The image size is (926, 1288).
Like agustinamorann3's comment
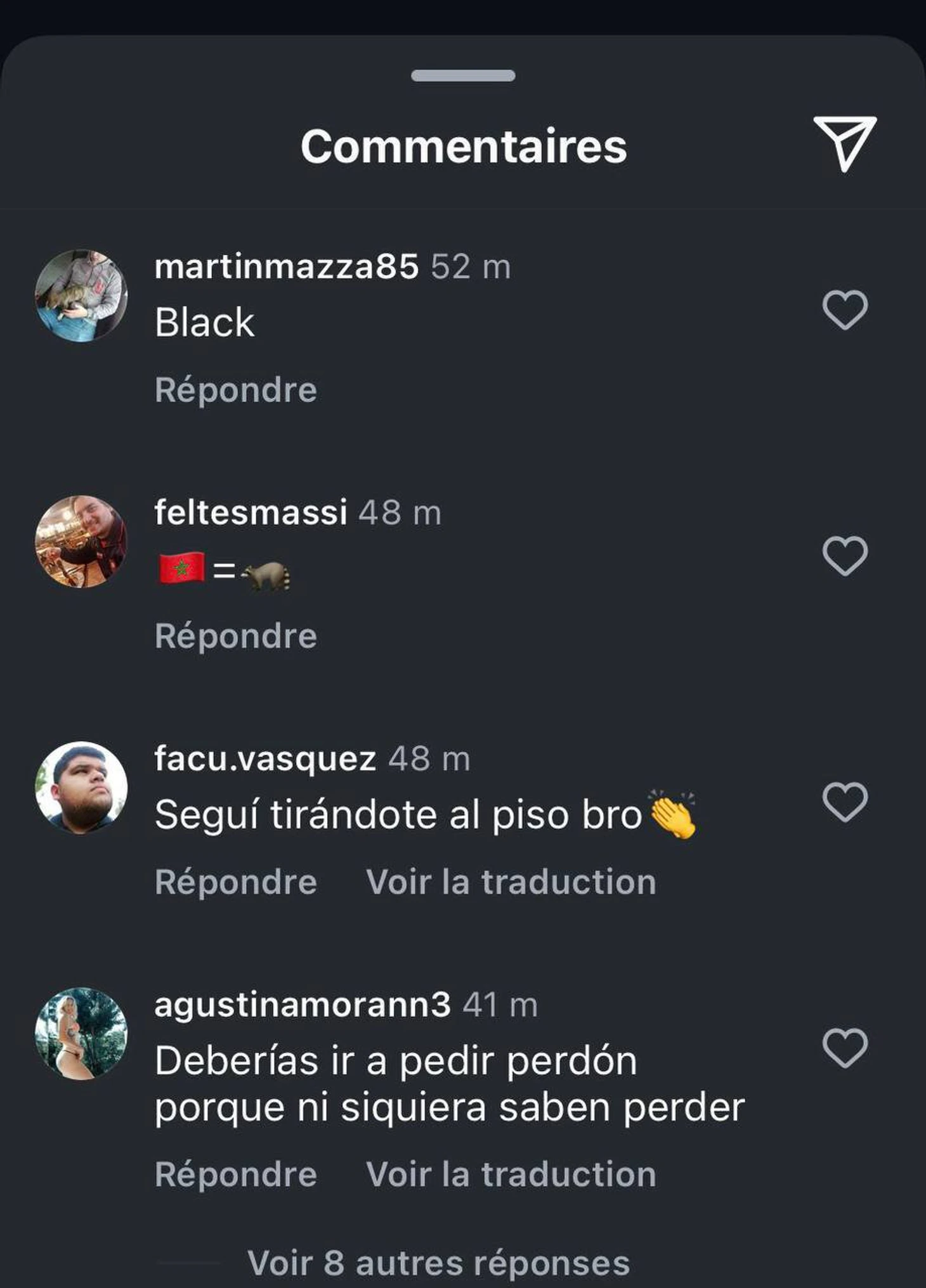(x=845, y=1048)
